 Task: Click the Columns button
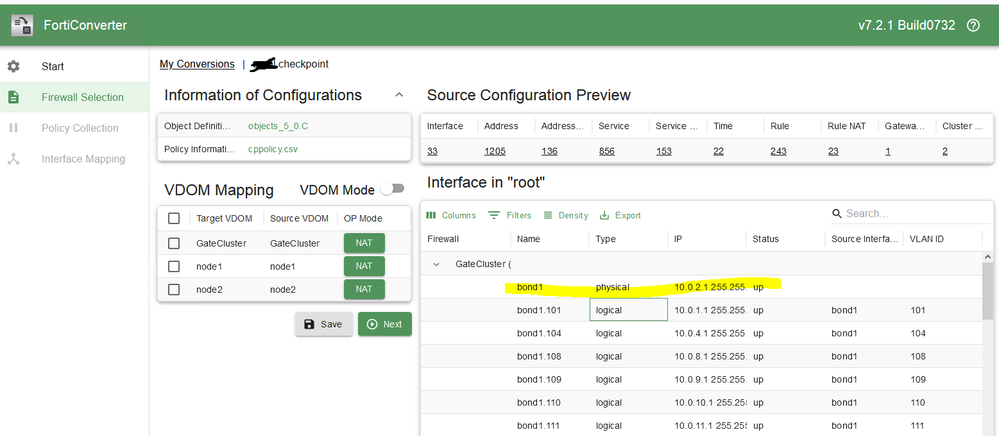pos(450,215)
